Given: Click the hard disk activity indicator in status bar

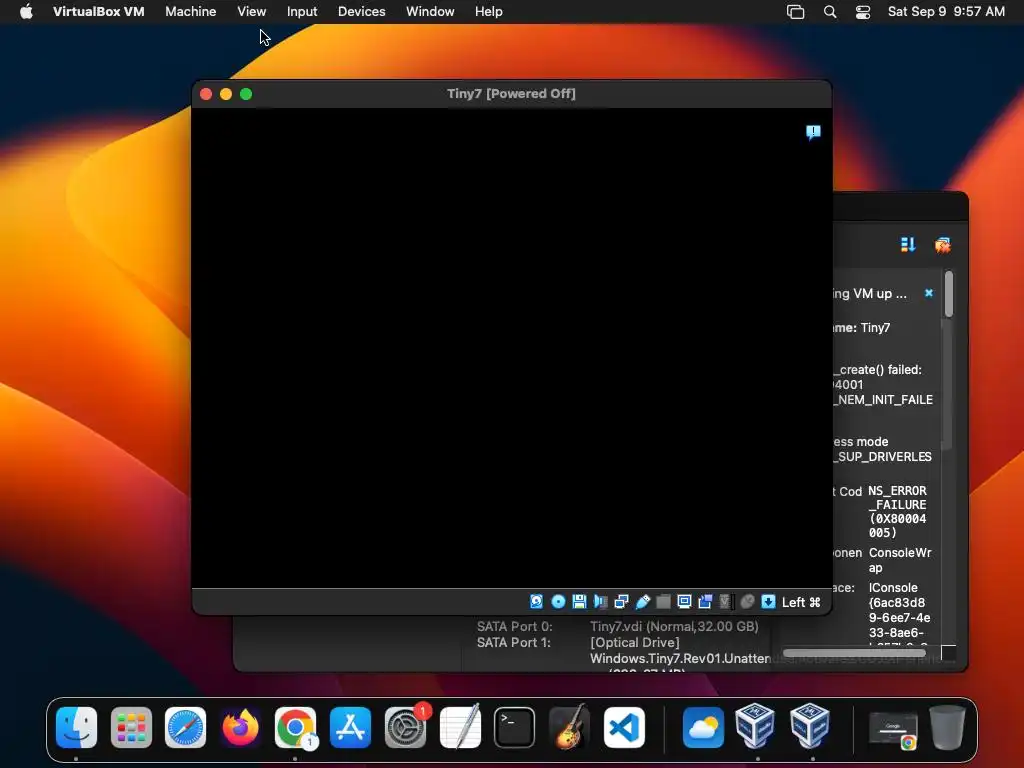Looking at the screenshot, I should pyautogui.click(x=536, y=601).
